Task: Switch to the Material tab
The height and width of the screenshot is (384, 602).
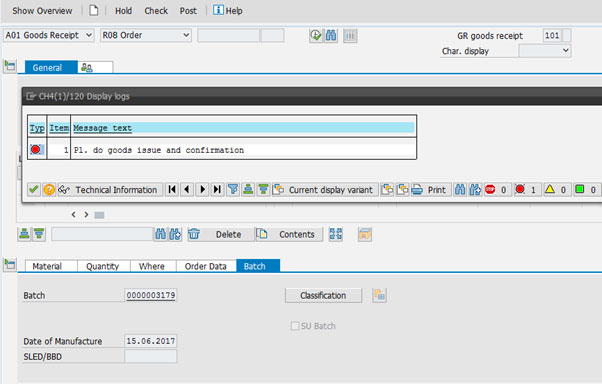Action: tap(51, 266)
